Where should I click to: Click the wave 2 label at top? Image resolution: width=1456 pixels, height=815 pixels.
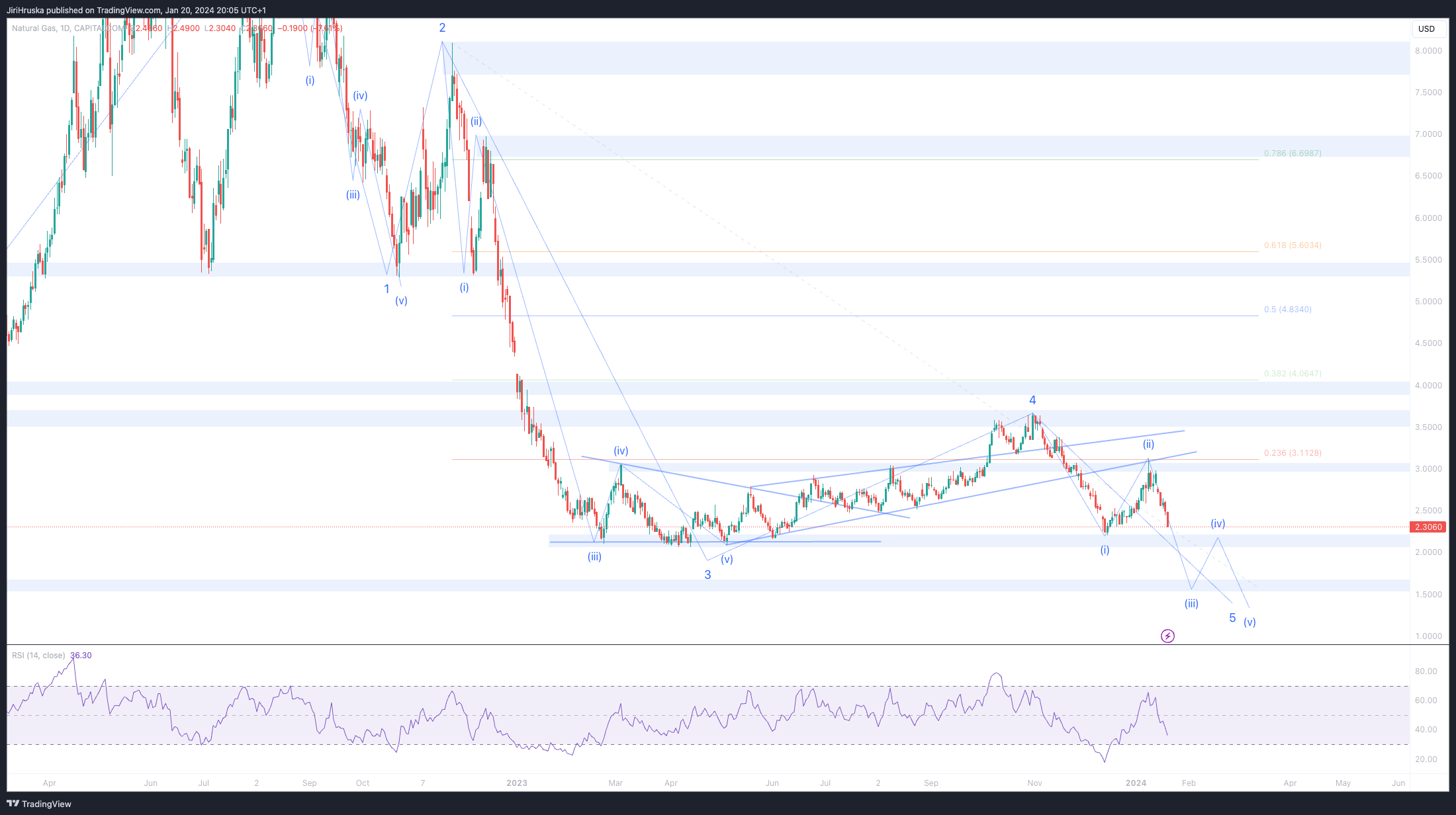(x=442, y=28)
